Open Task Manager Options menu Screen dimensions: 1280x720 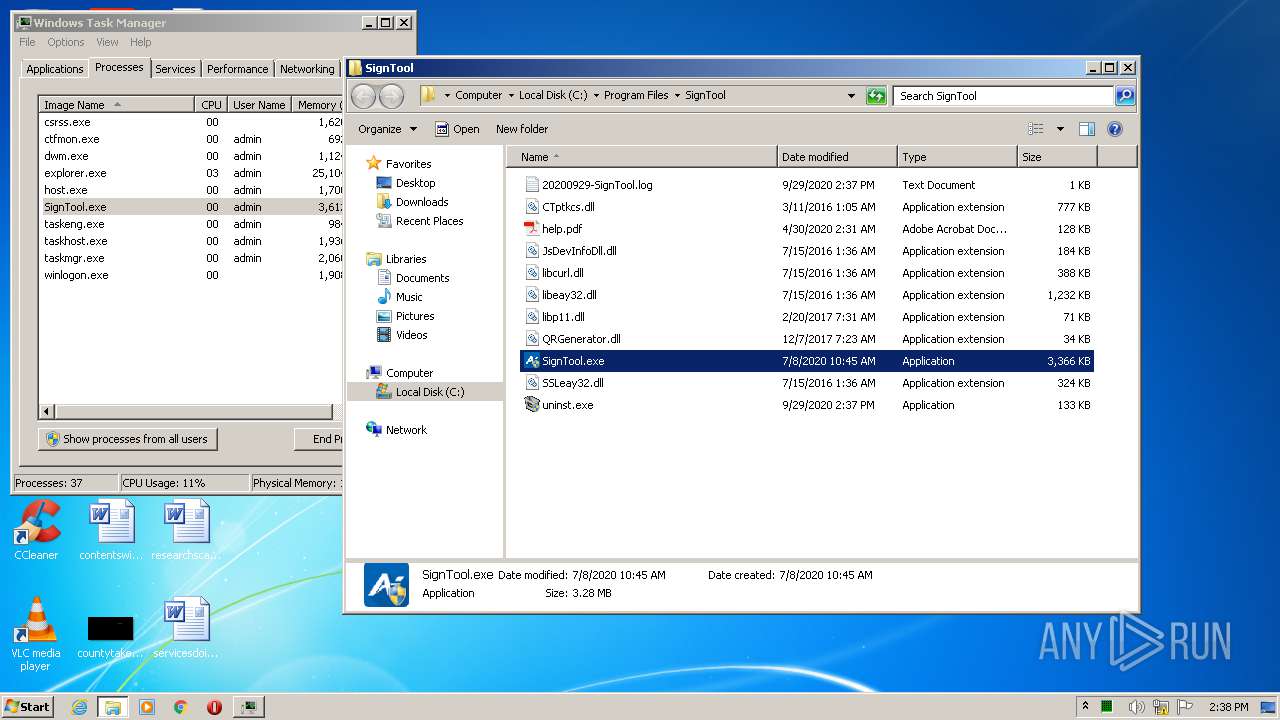pos(66,42)
